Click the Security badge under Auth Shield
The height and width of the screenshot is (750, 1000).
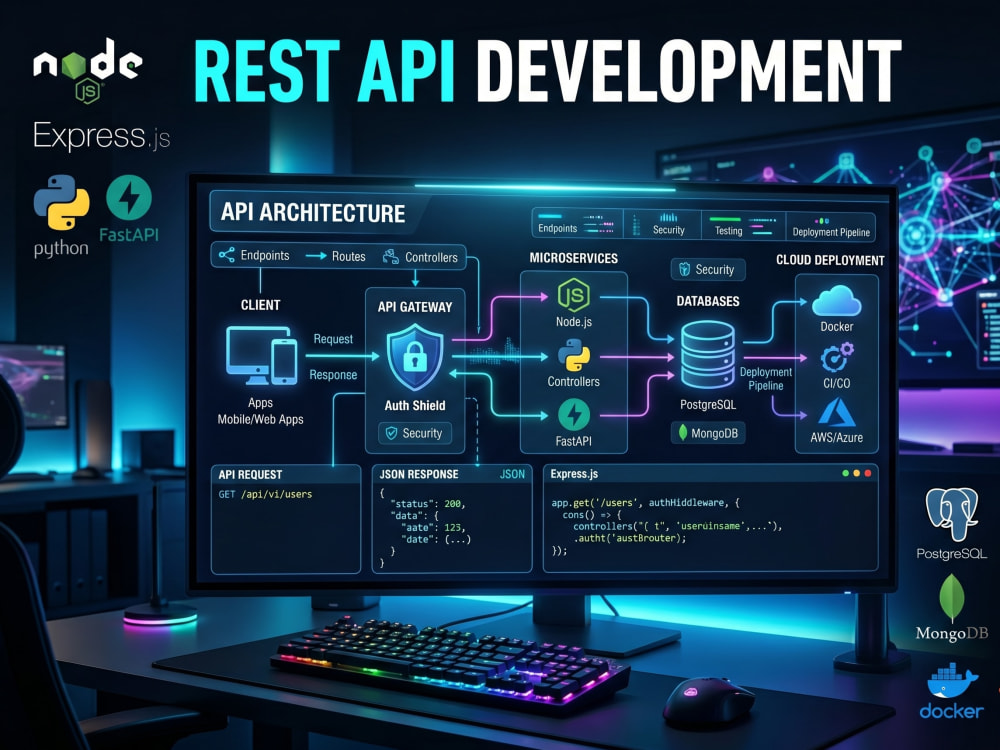pyautogui.click(x=415, y=433)
